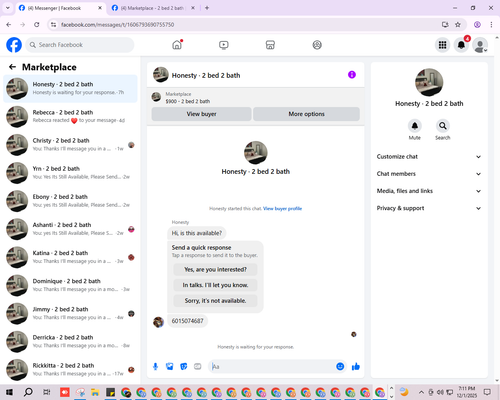The width and height of the screenshot is (500, 400).
Task: Open File Explorer from the taskbar
Action: [95, 392]
